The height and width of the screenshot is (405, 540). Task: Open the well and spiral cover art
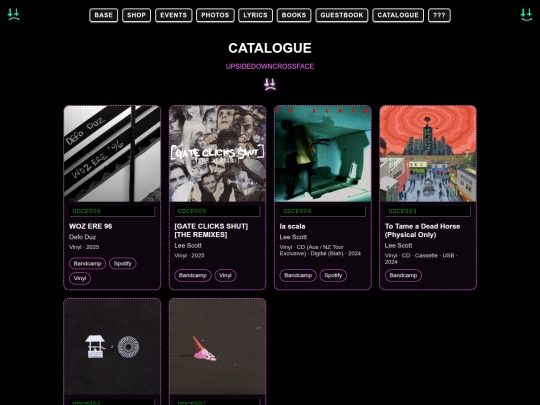pos(112,346)
